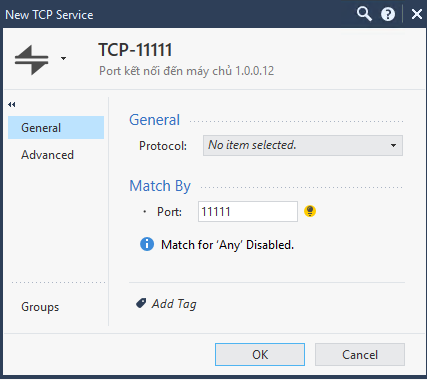This screenshot has height=380, width=427.
Task: Open dropdown arrow beside service icon
Action: 63,59
